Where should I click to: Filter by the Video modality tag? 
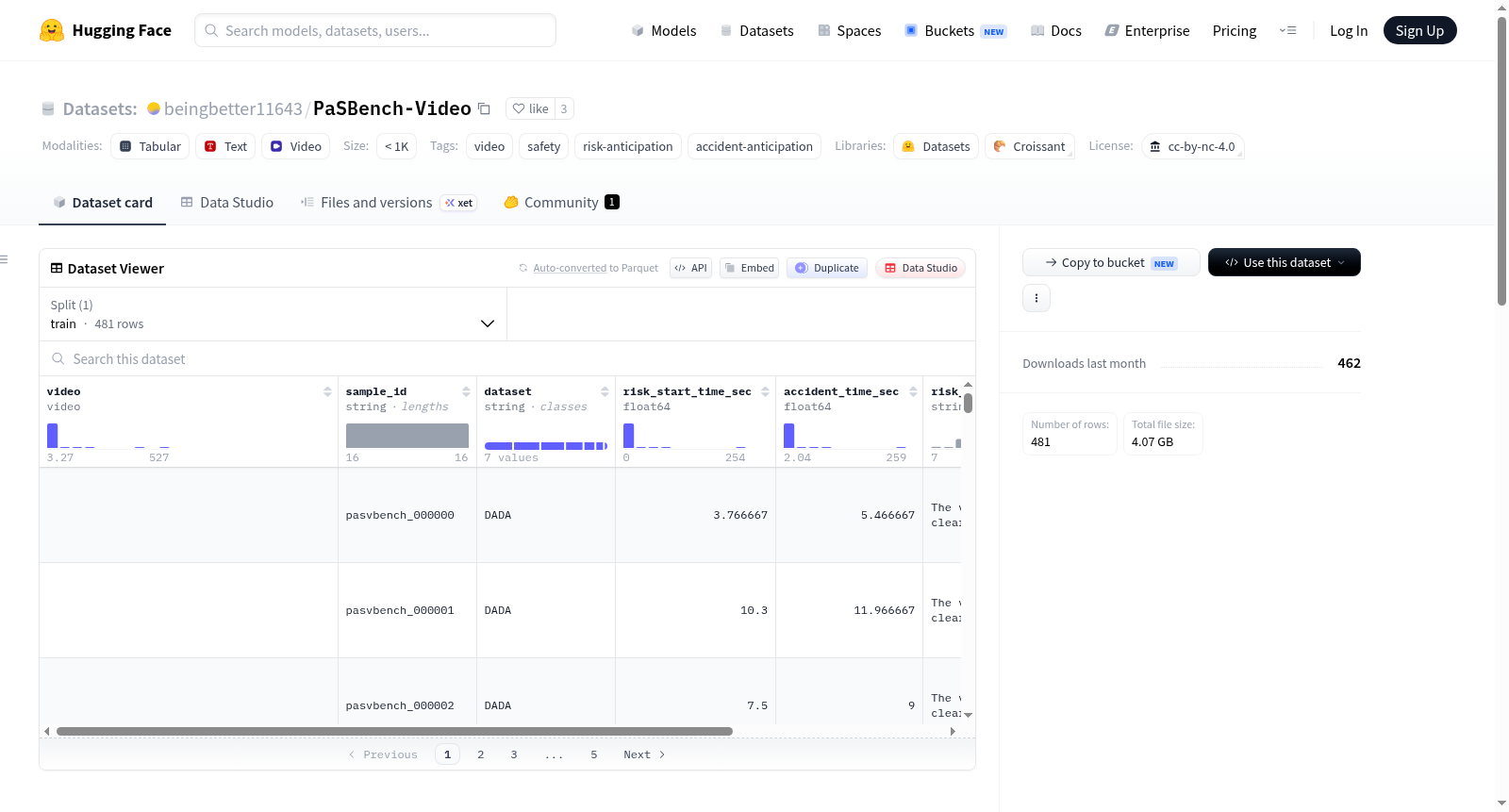(296, 146)
